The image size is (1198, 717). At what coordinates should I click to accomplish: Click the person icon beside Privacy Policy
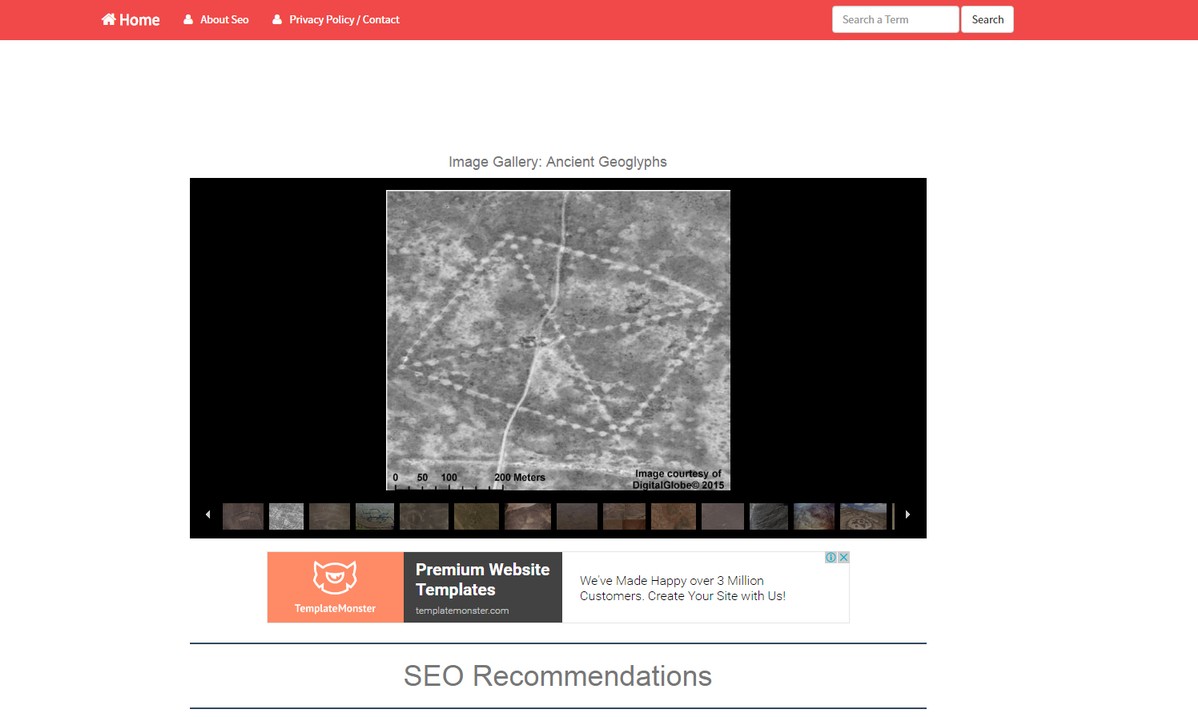pyautogui.click(x=277, y=20)
